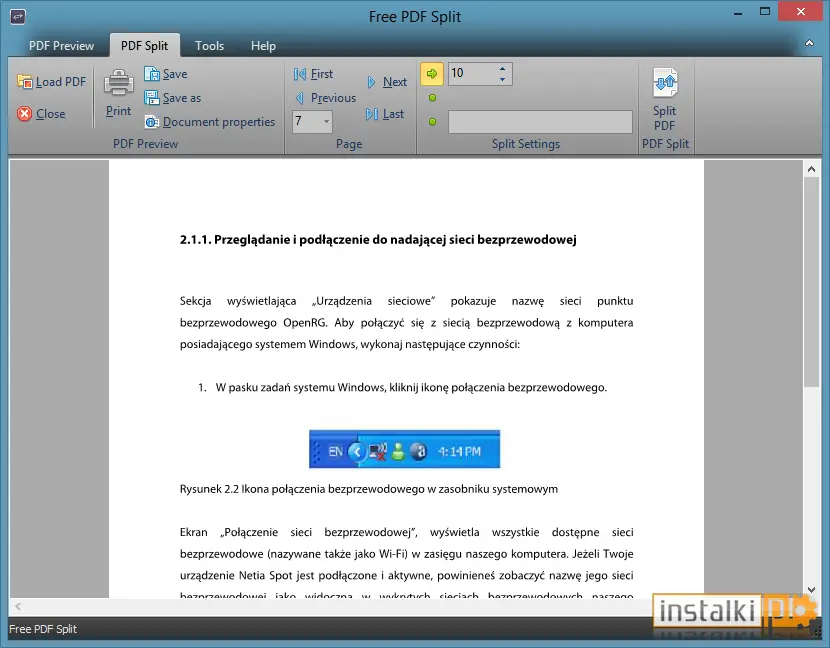This screenshot has width=830, height=648.
Task: Click the Load PDF icon
Action: pos(24,82)
